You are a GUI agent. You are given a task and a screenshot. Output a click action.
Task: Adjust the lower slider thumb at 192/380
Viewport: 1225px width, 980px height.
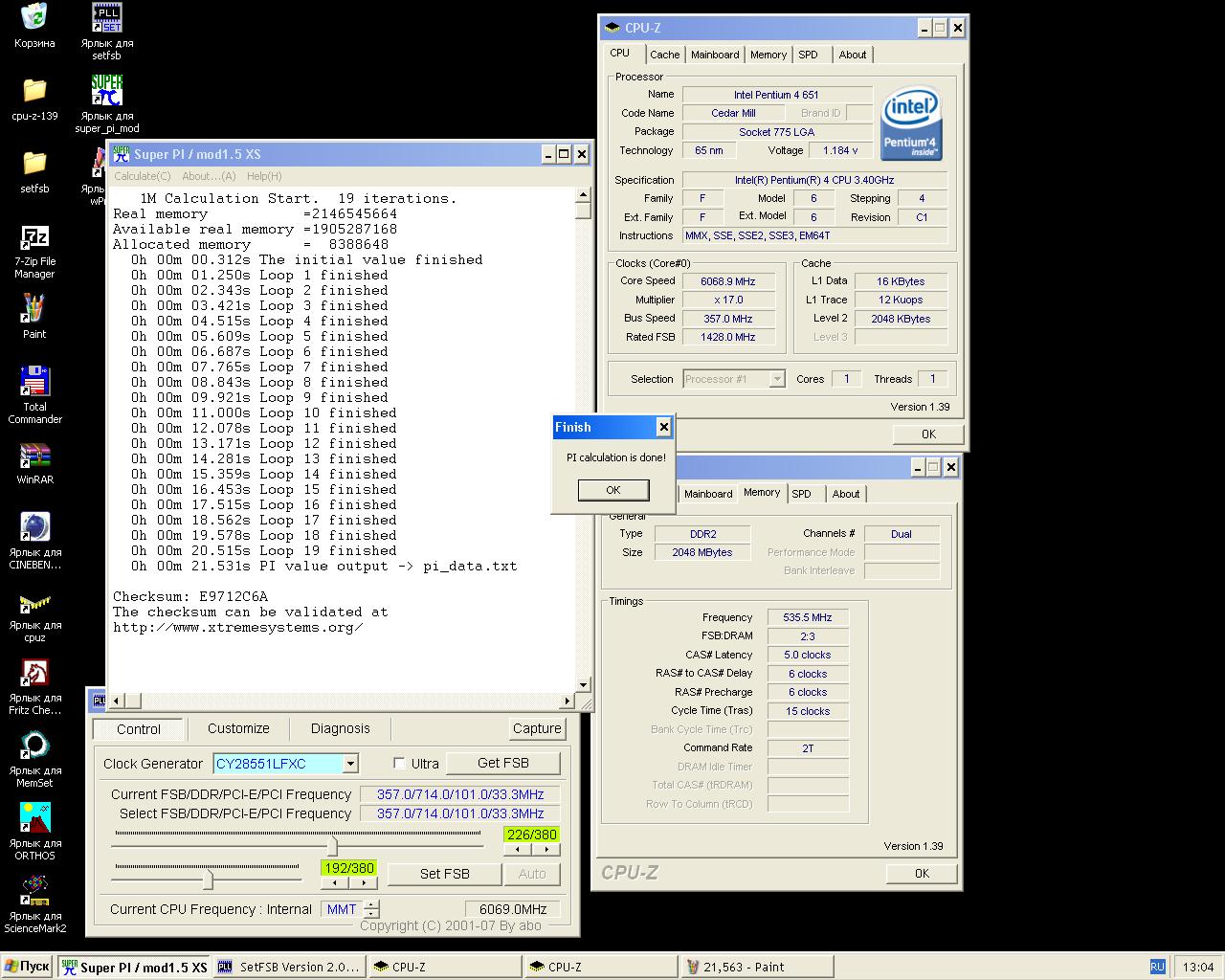click(208, 879)
